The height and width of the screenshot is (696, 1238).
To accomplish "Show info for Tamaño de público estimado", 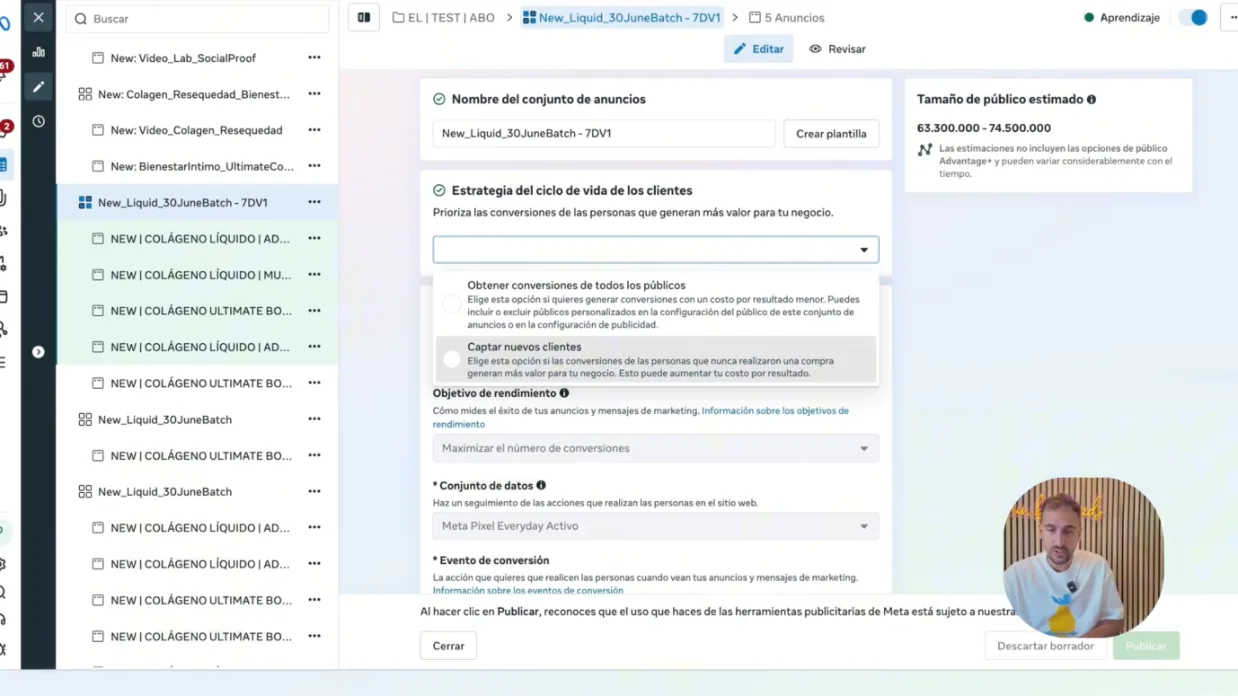I will [x=1091, y=99].
